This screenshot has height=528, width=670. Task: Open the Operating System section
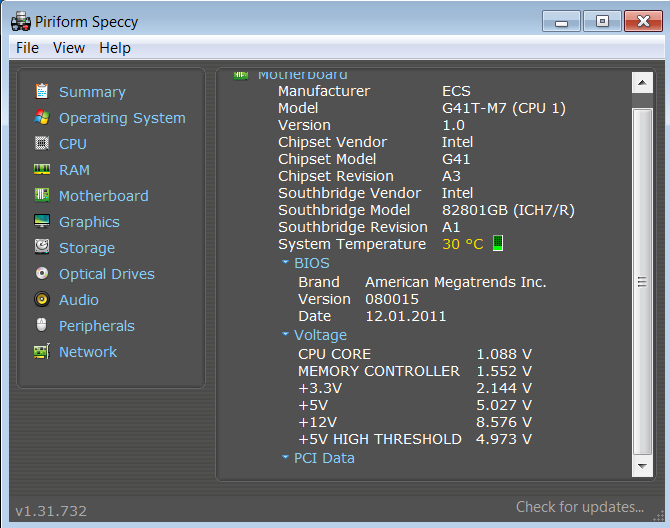pos(122,118)
